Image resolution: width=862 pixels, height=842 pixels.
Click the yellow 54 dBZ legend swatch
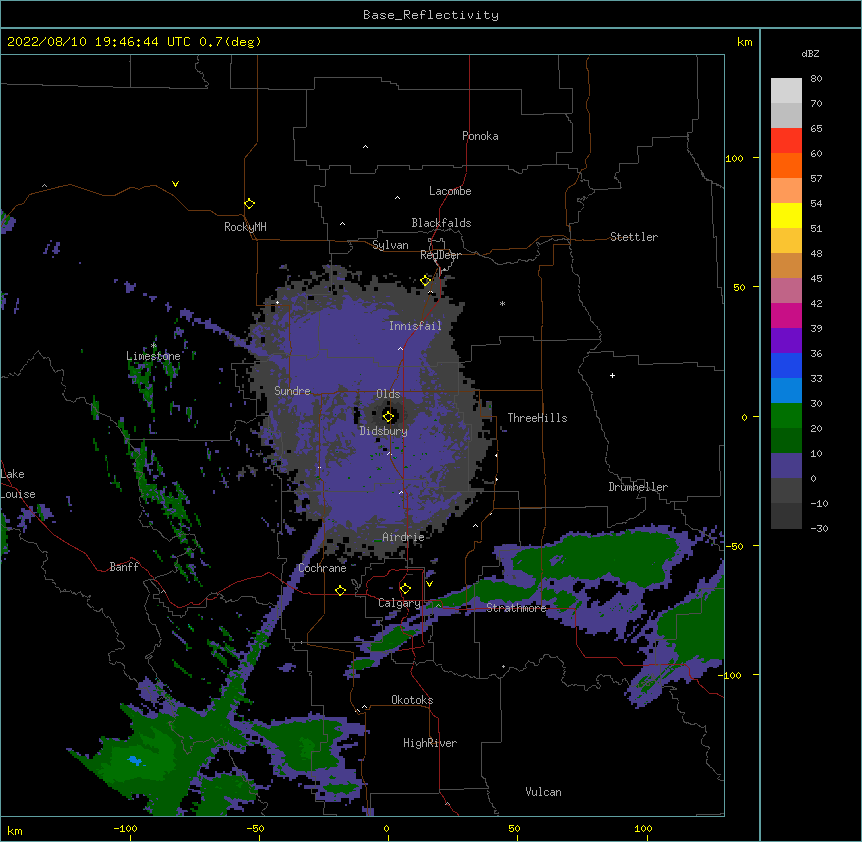786,215
